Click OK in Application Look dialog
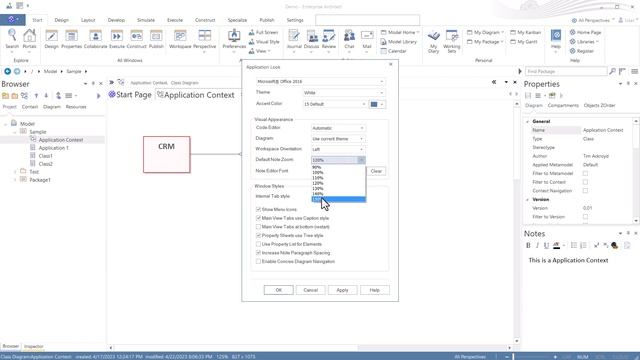The image size is (640, 360). coord(278,290)
